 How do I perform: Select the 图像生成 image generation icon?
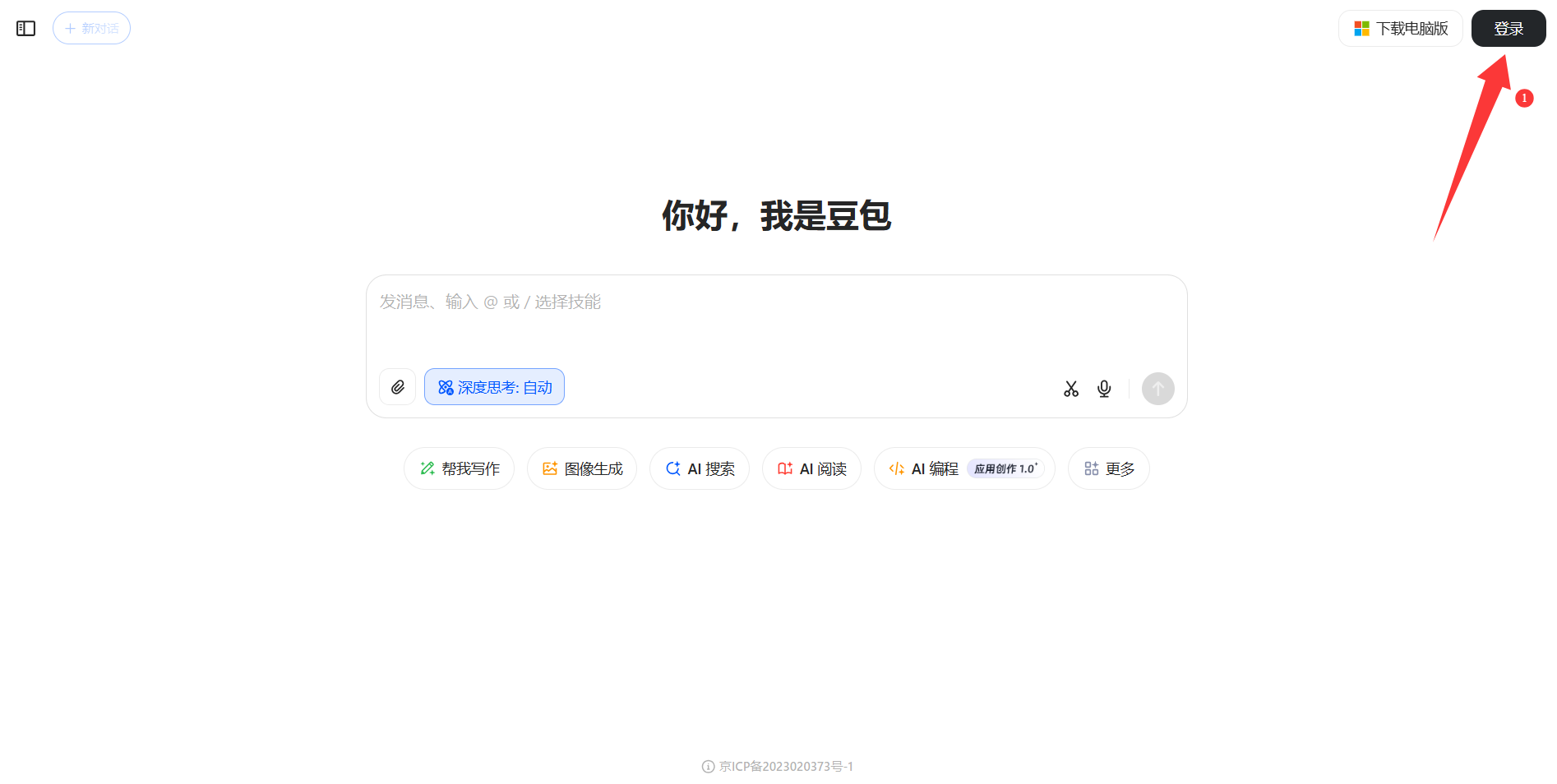pos(552,468)
